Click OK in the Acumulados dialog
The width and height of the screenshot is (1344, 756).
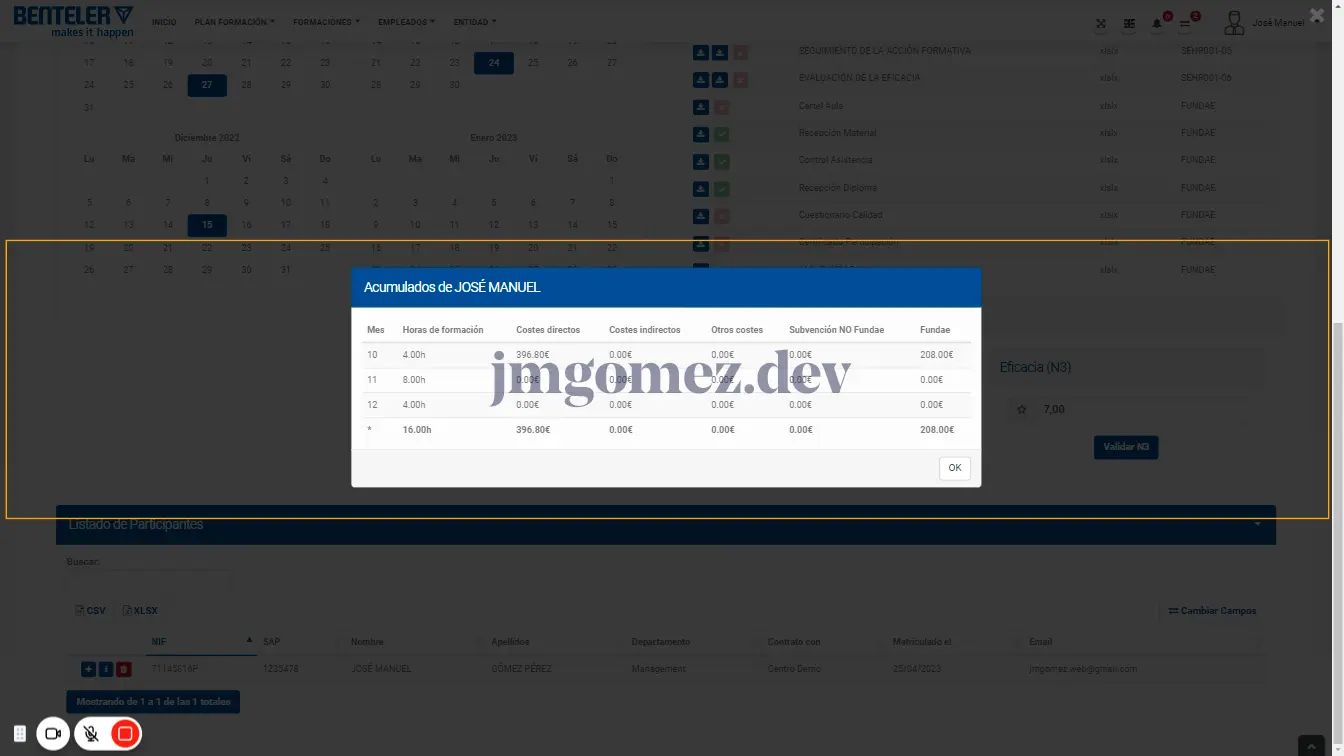(x=954, y=468)
